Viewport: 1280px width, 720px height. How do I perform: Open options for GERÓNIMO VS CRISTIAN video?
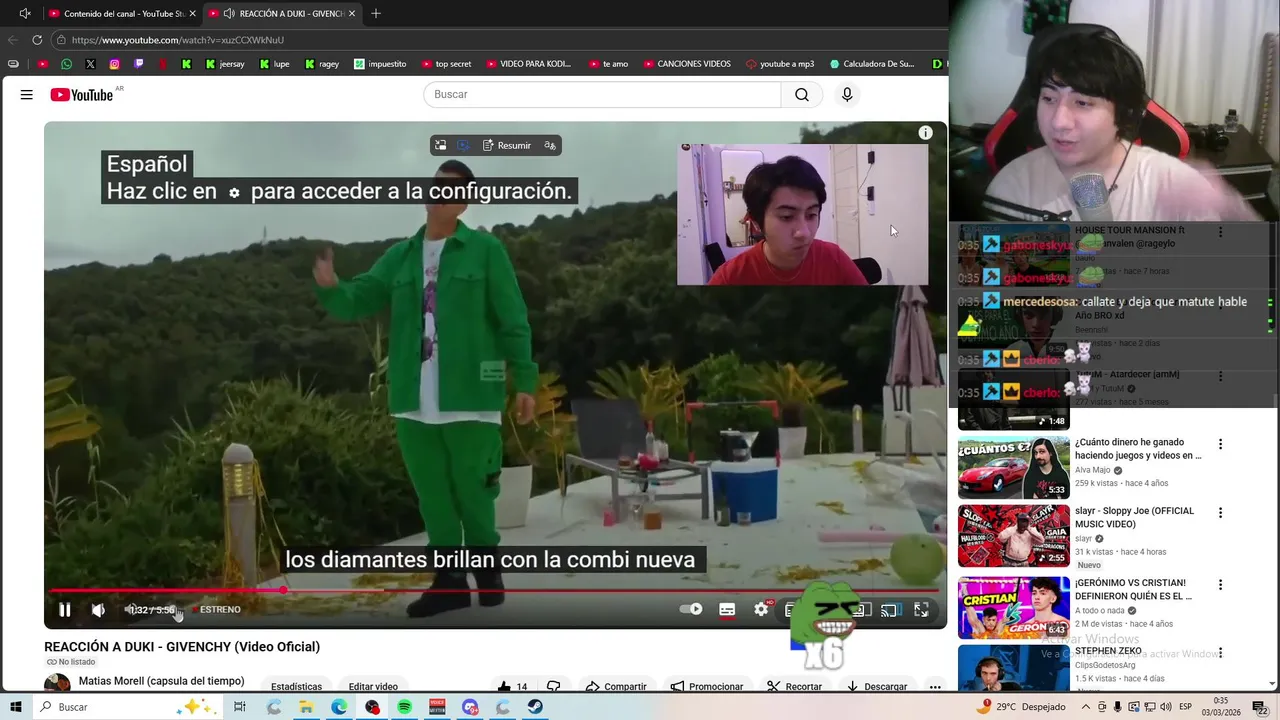(x=1220, y=584)
